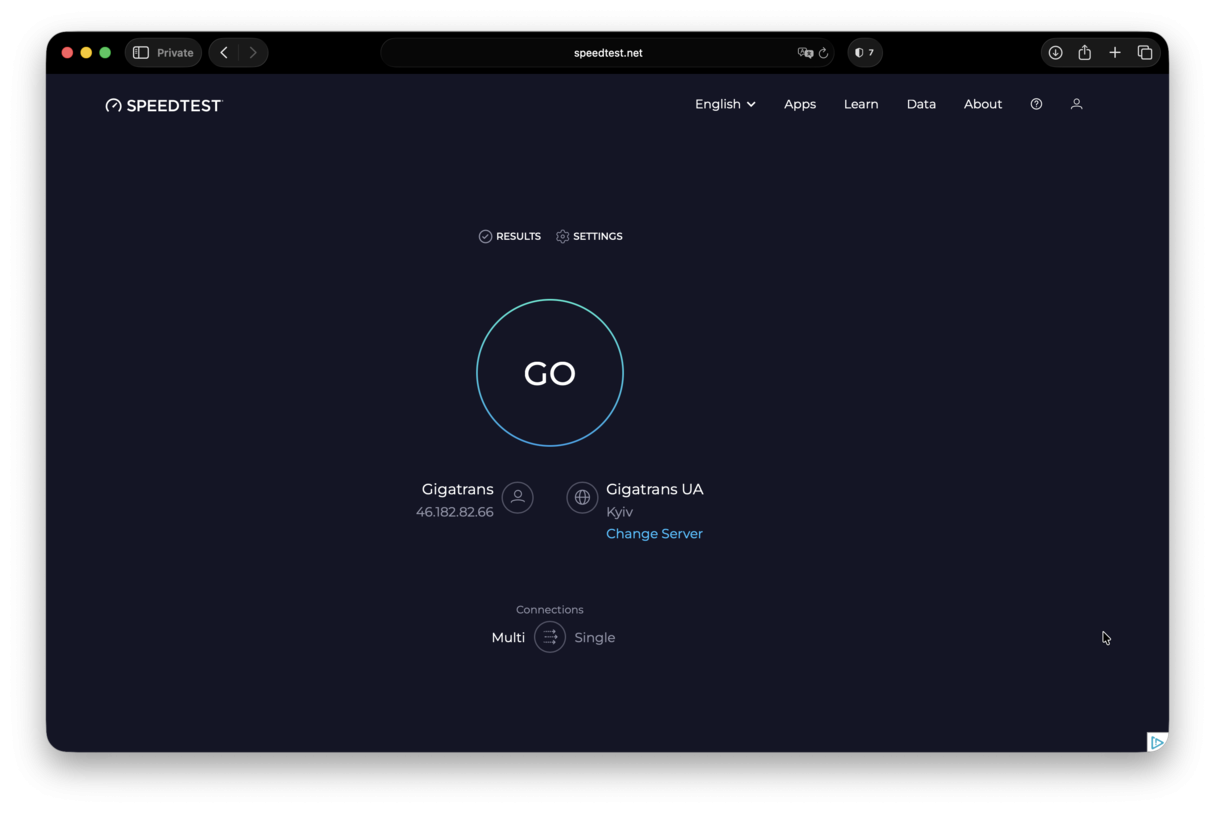Click the speedtest.net address bar
Image resolution: width=1215 pixels, height=813 pixels.
(x=607, y=52)
